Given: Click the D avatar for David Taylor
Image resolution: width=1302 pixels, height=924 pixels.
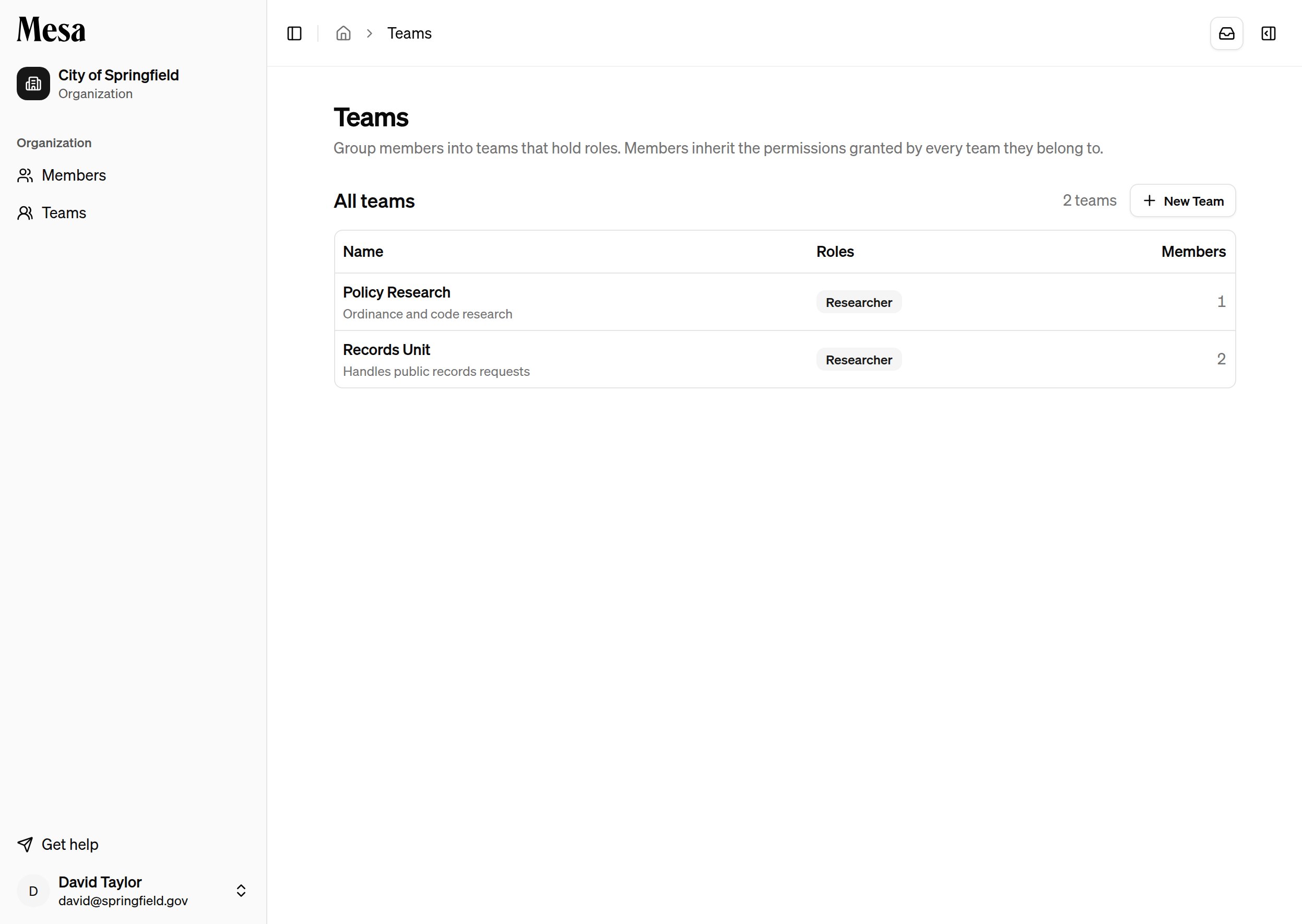Looking at the screenshot, I should [33, 891].
